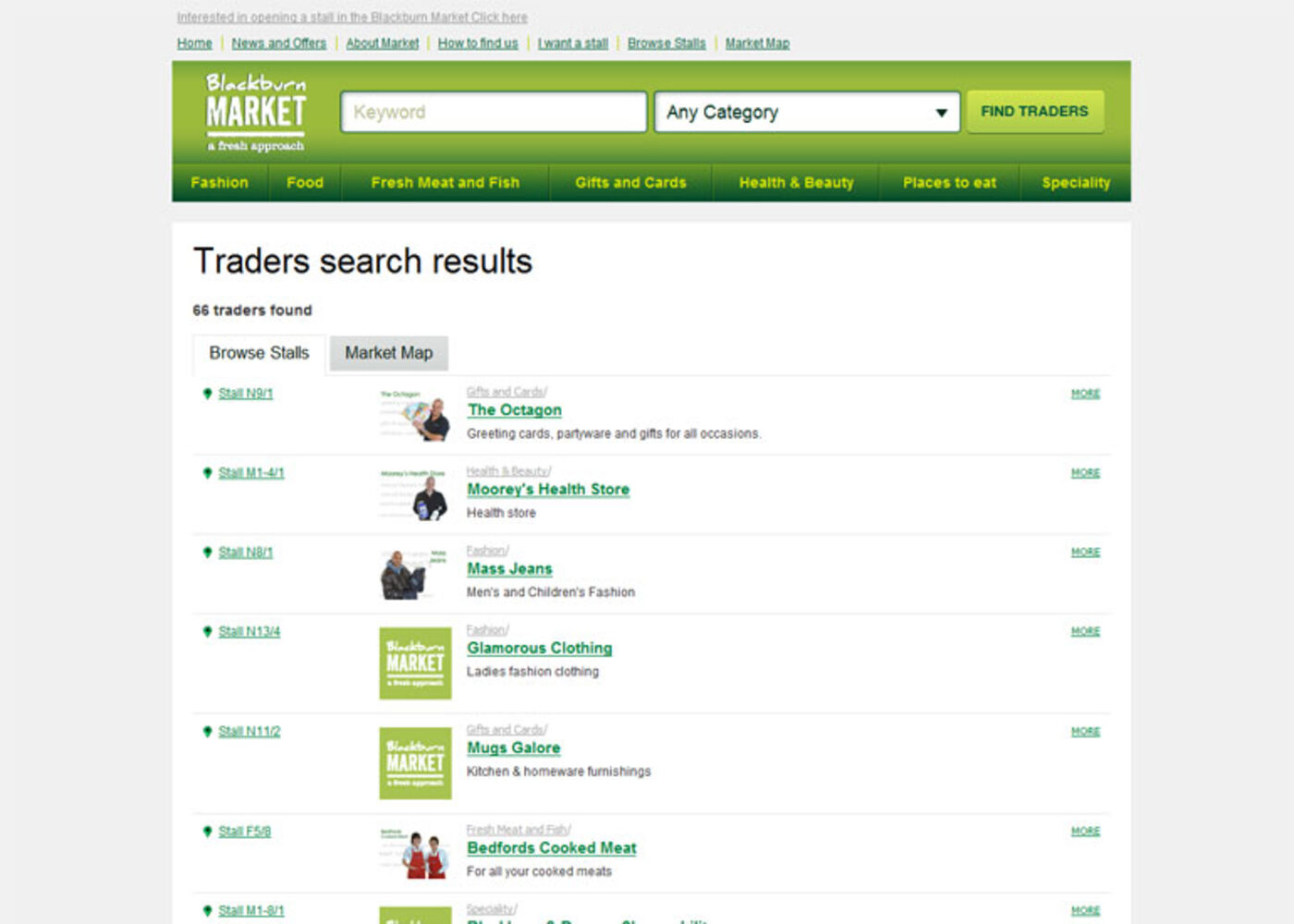The image size is (1294, 924).
Task: Expand the Any Category dropdown
Action: [806, 113]
